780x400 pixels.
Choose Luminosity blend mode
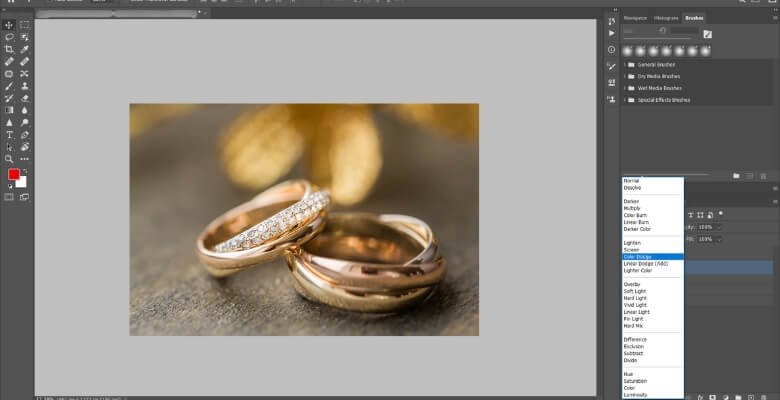click(x=653, y=395)
